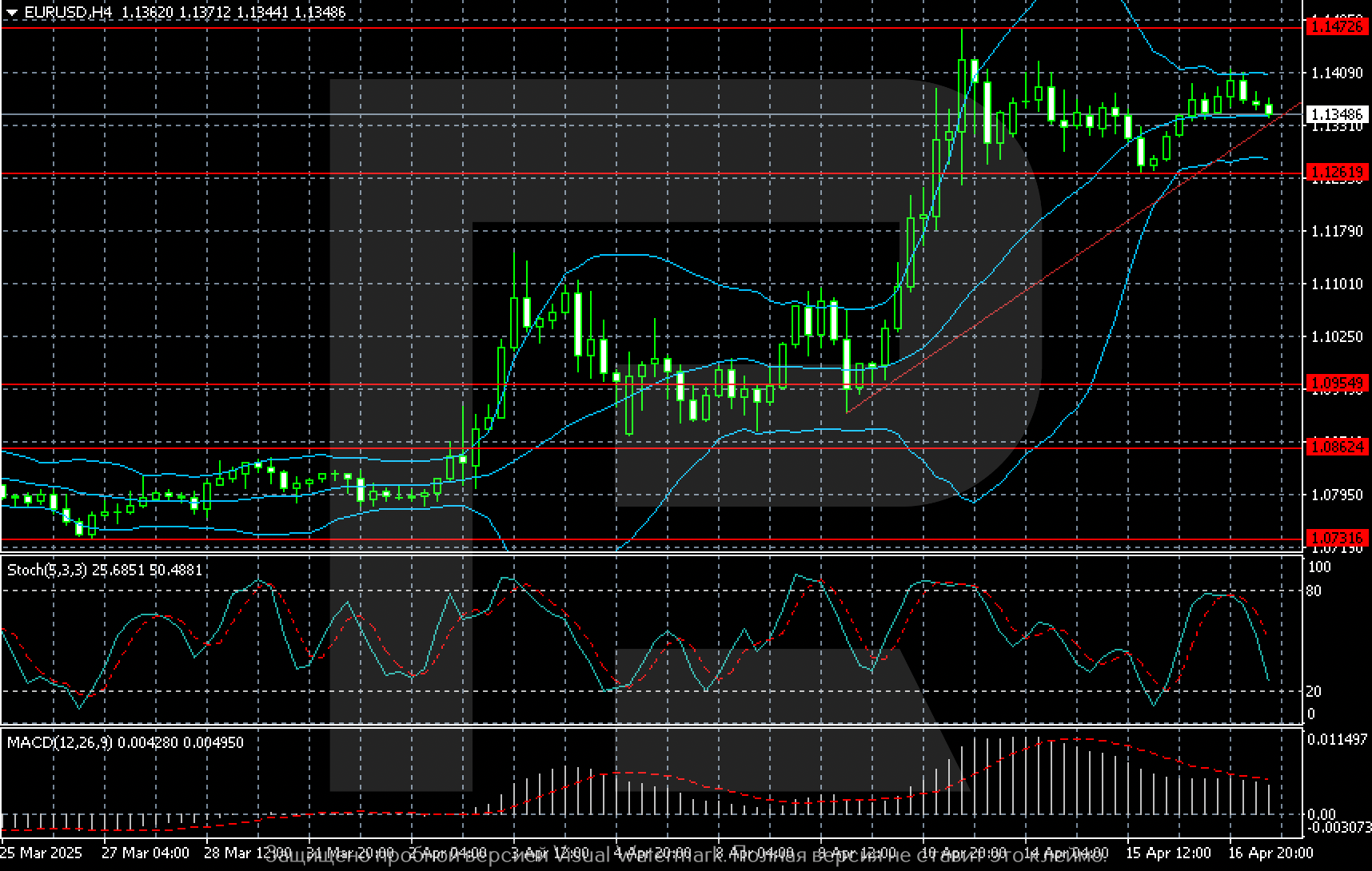The width and height of the screenshot is (1372, 871).
Task: Click the 27 Mar 04:00 time label
Action: [146, 853]
